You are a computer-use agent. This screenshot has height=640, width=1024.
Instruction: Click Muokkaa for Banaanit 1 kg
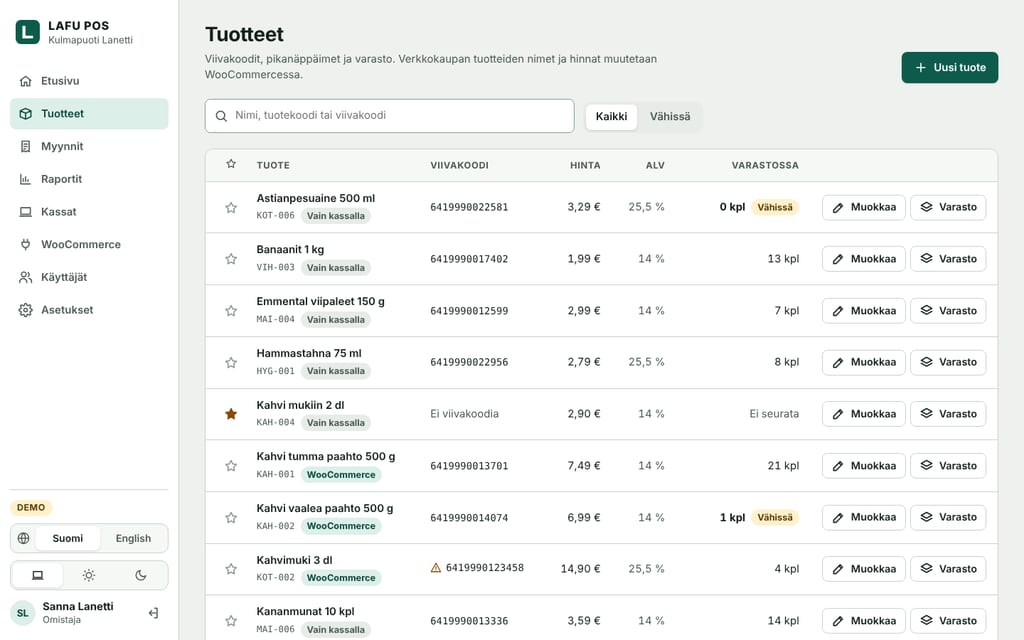click(863, 259)
